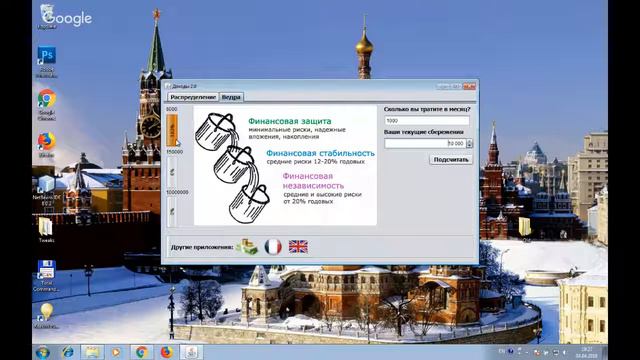Launch Internet Explorer from the taskbar
The height and width of the screenshot is (360, 640).
coord(68,352)
